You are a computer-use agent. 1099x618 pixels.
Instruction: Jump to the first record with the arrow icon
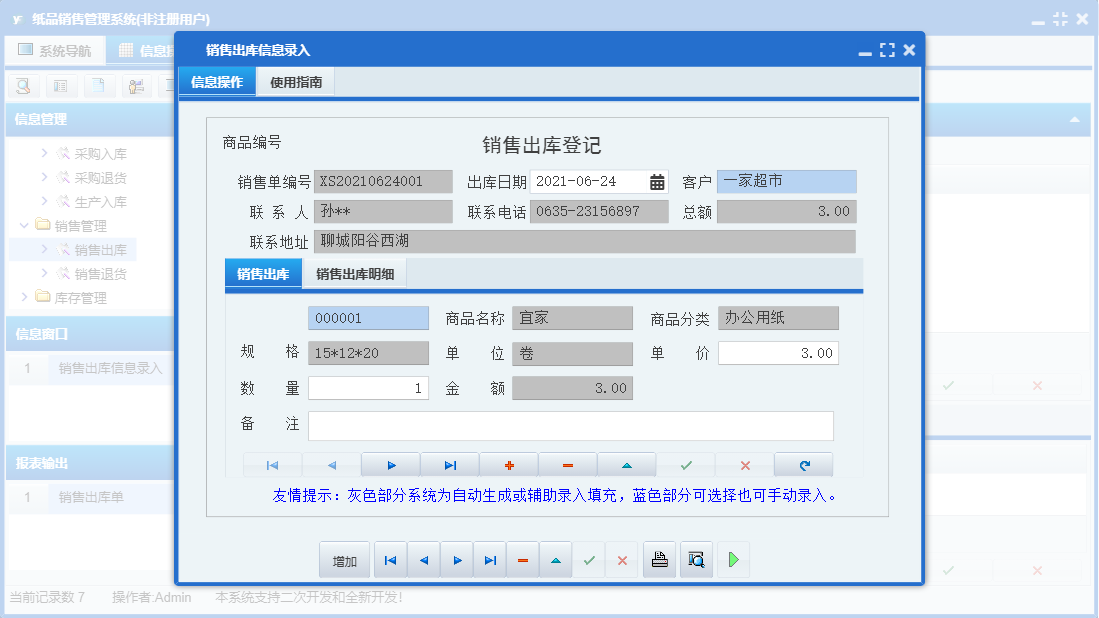pos(271,464)
